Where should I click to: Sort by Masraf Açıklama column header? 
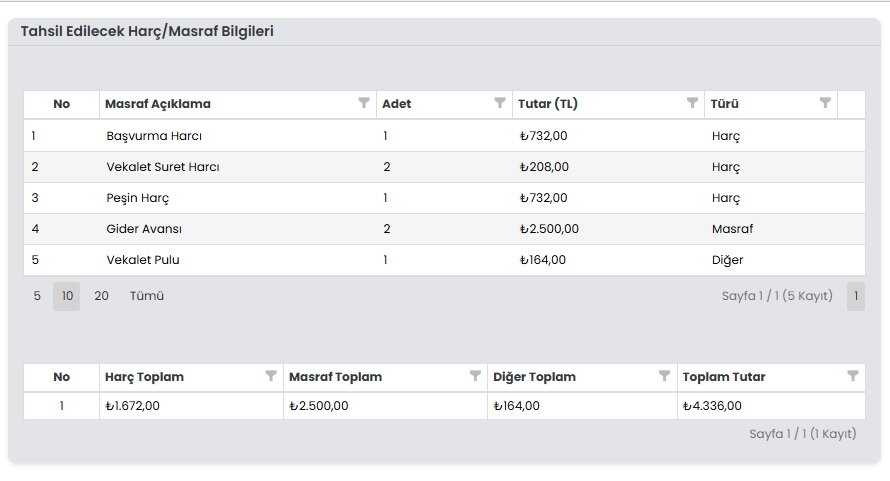pos(158,104)
